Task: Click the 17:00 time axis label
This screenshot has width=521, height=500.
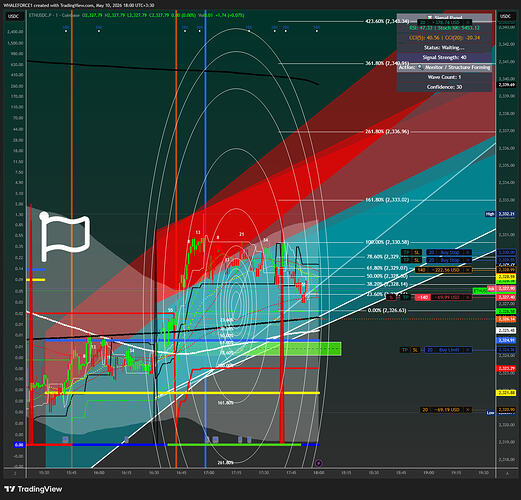Action: [209, 472]
